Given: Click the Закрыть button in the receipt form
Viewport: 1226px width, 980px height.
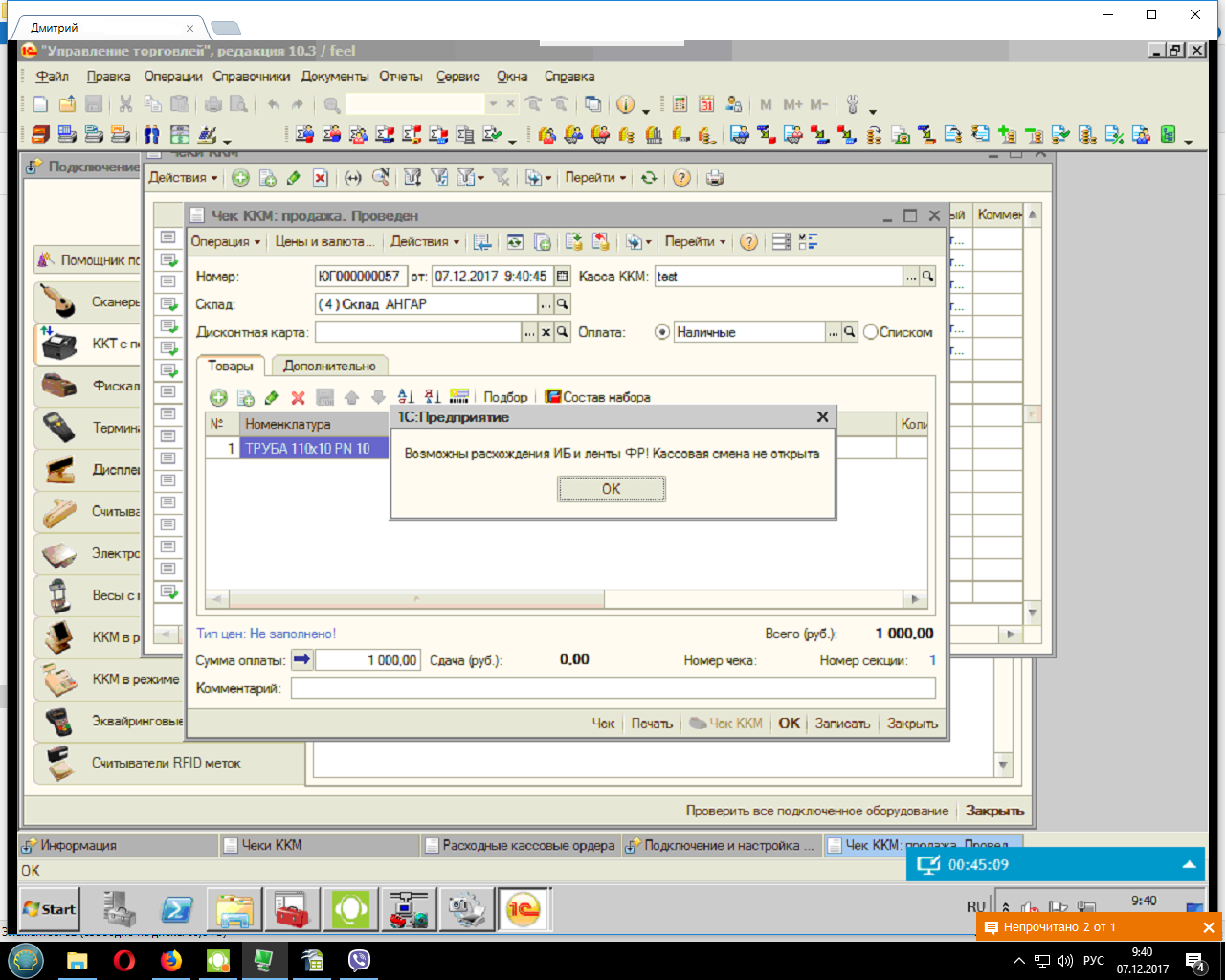Looking at the screenshot, I should pyautogui.click(x=912, y=724).
